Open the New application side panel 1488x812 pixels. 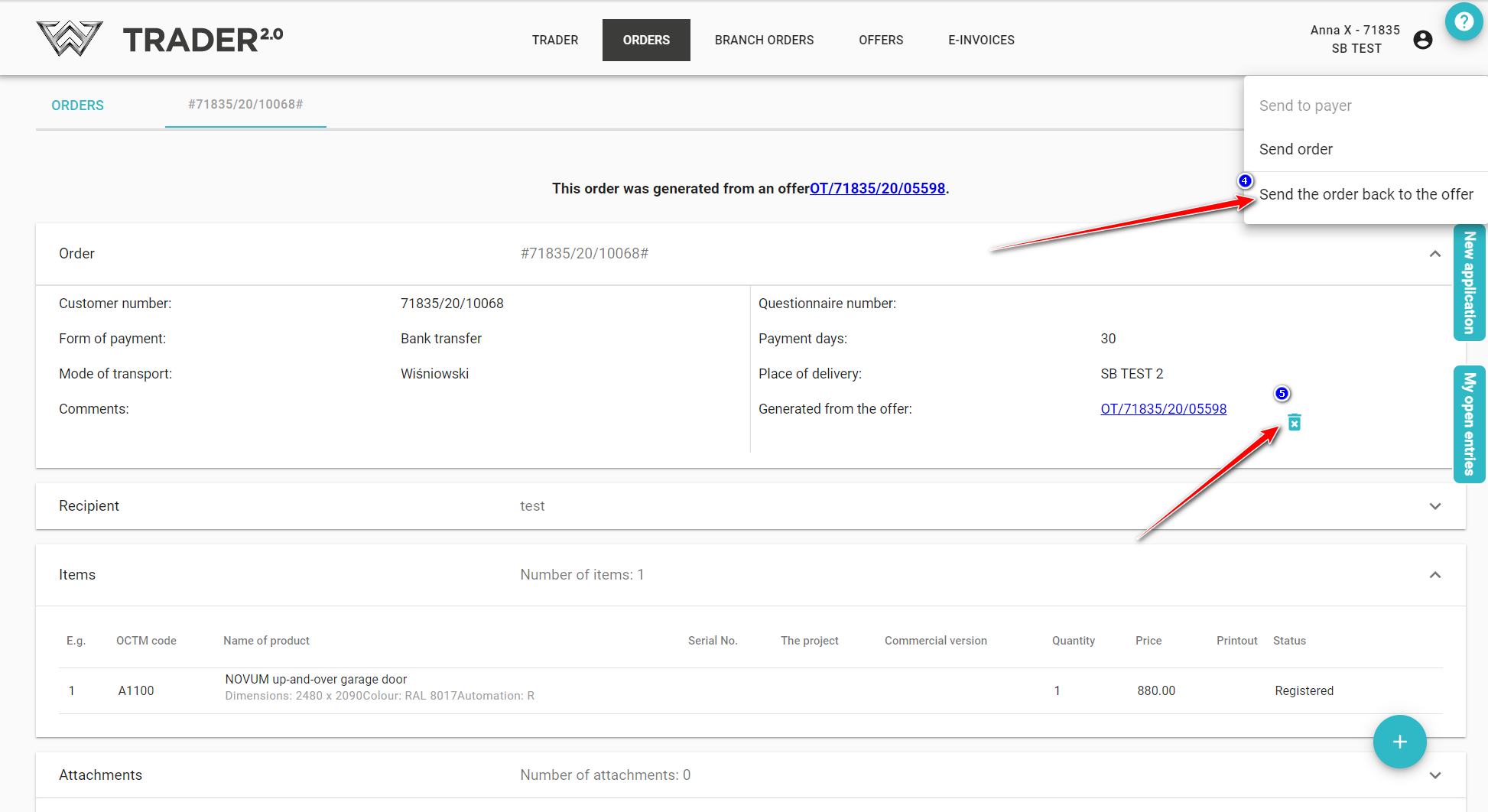(x=1468, y=283)
